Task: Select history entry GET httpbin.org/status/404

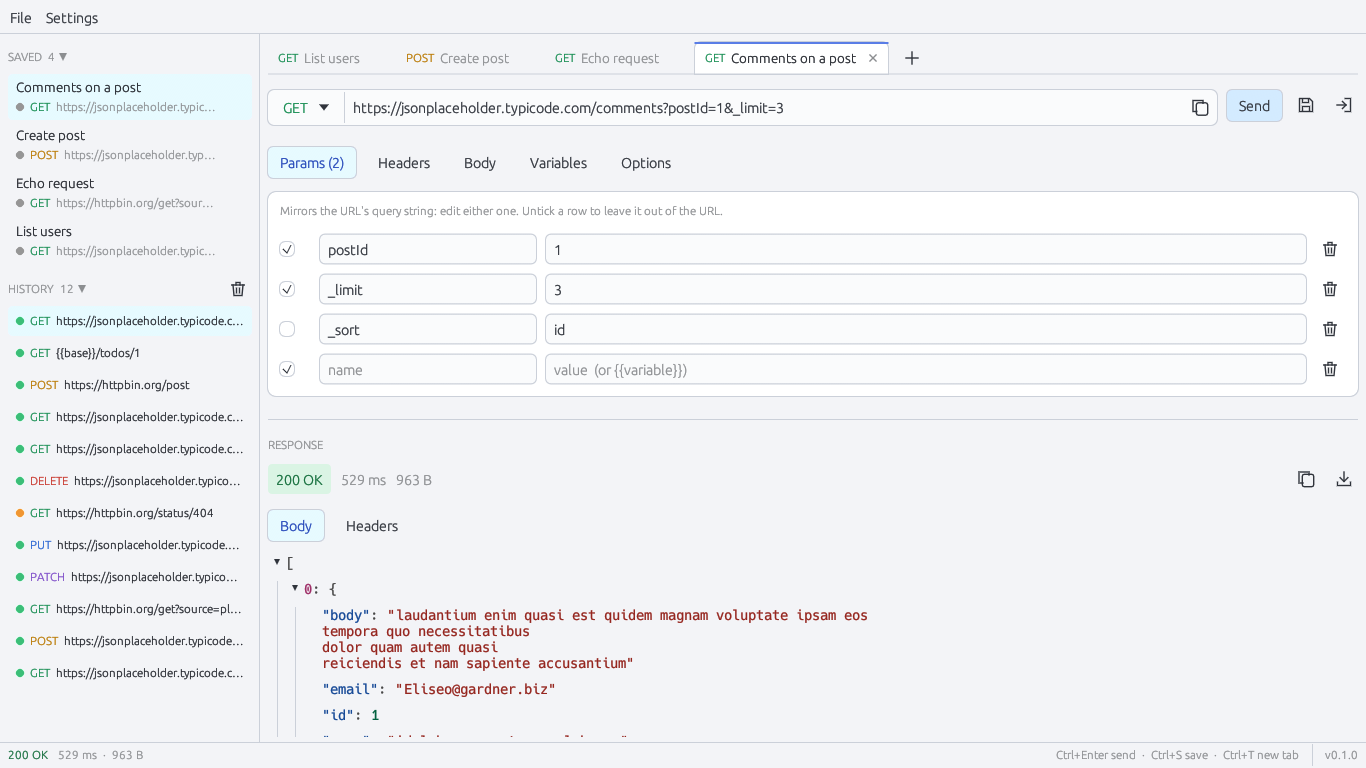Action: 130,513
